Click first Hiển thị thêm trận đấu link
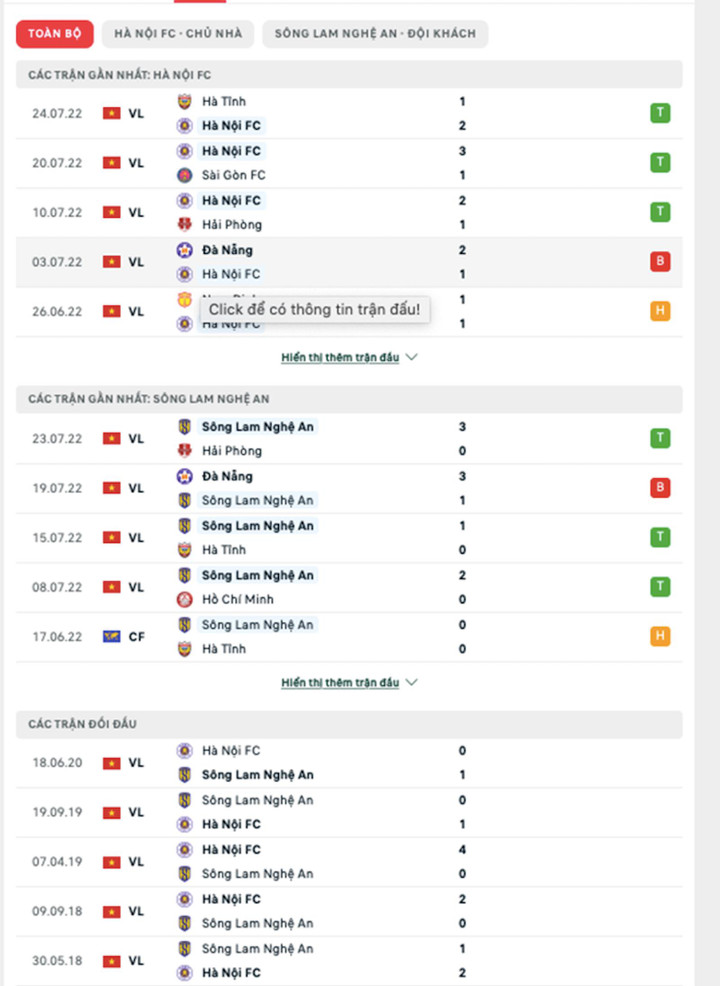This screenshot has height=986, width=720. [340, 357]
